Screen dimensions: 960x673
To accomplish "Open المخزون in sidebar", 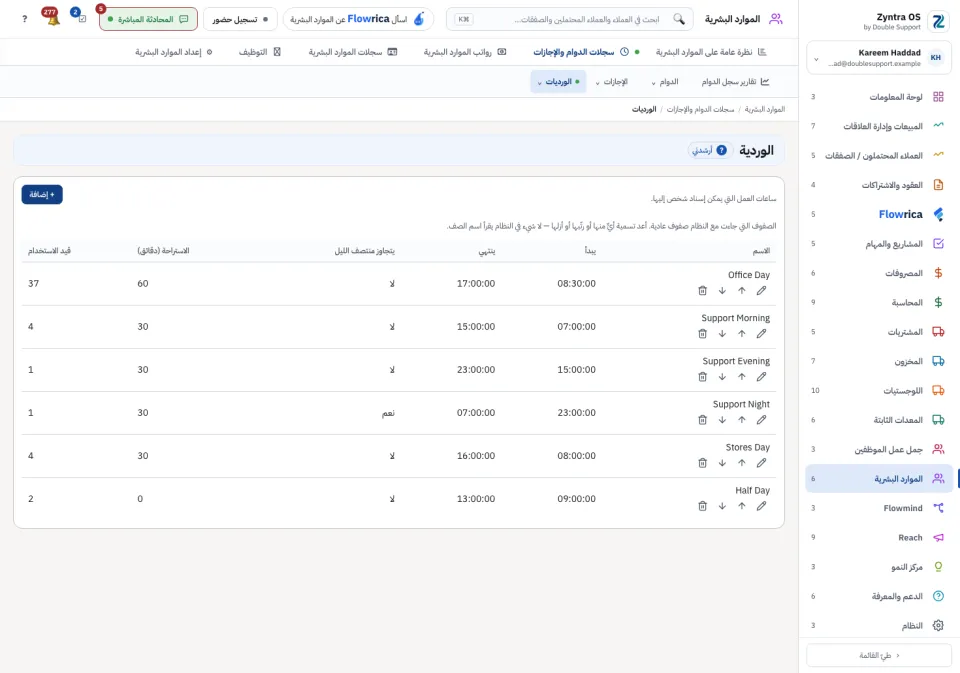I will pyautogui.click(x=879, y=361).
